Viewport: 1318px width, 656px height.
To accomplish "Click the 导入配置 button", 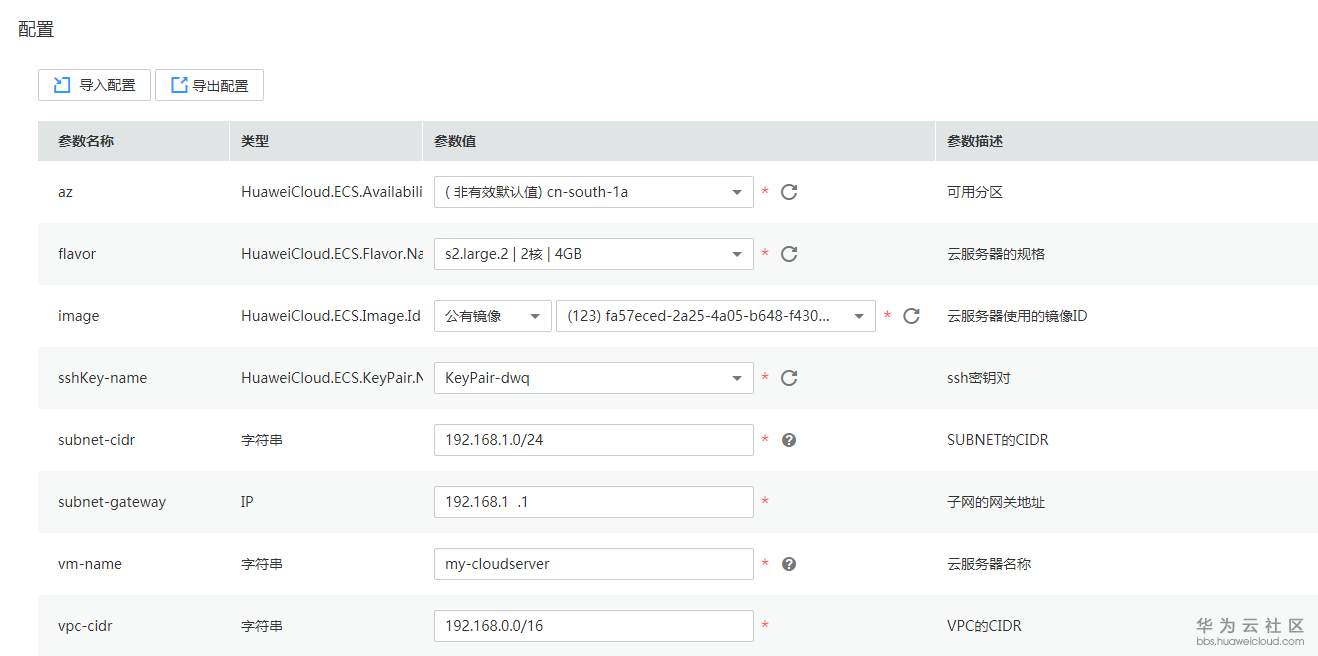I will pyautogui.click(x=94, y=85).
